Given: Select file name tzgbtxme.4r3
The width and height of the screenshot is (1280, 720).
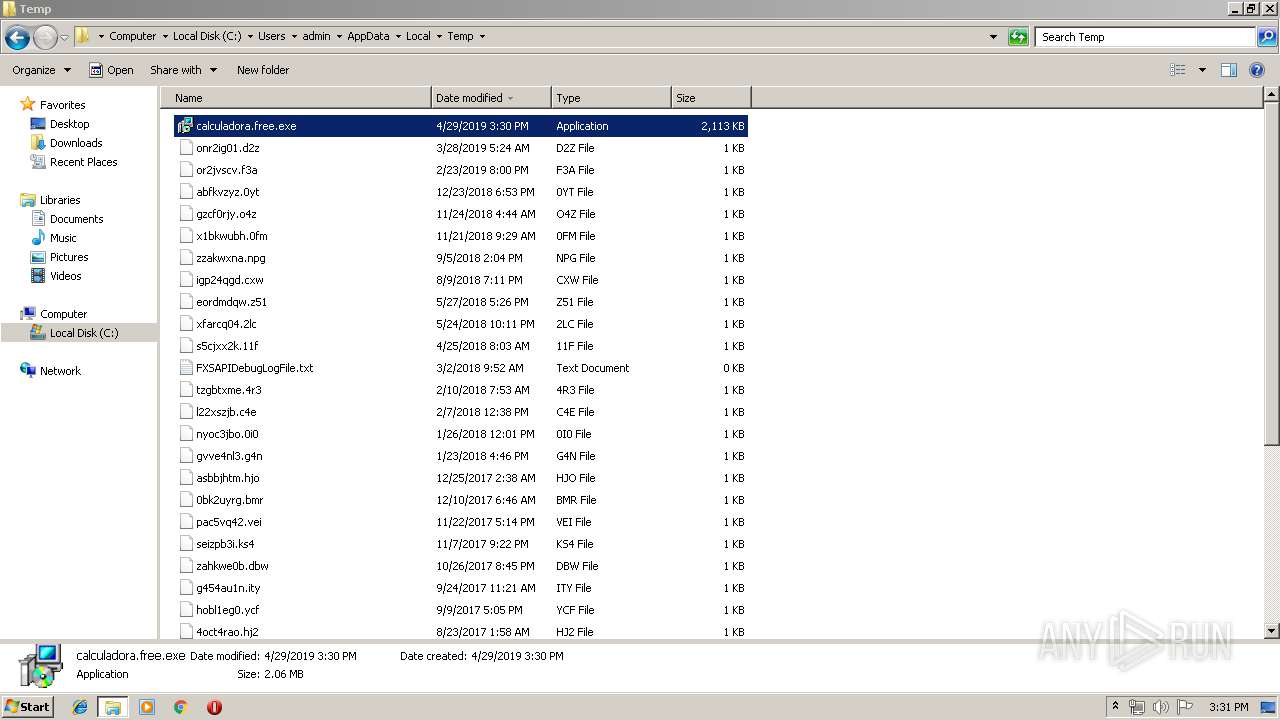Looking at the screenshot, I should (x=229, y=390).
